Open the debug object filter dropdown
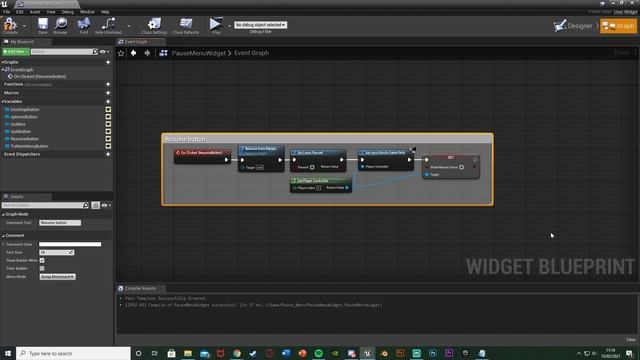640x360 pixels. coord(260,25)
